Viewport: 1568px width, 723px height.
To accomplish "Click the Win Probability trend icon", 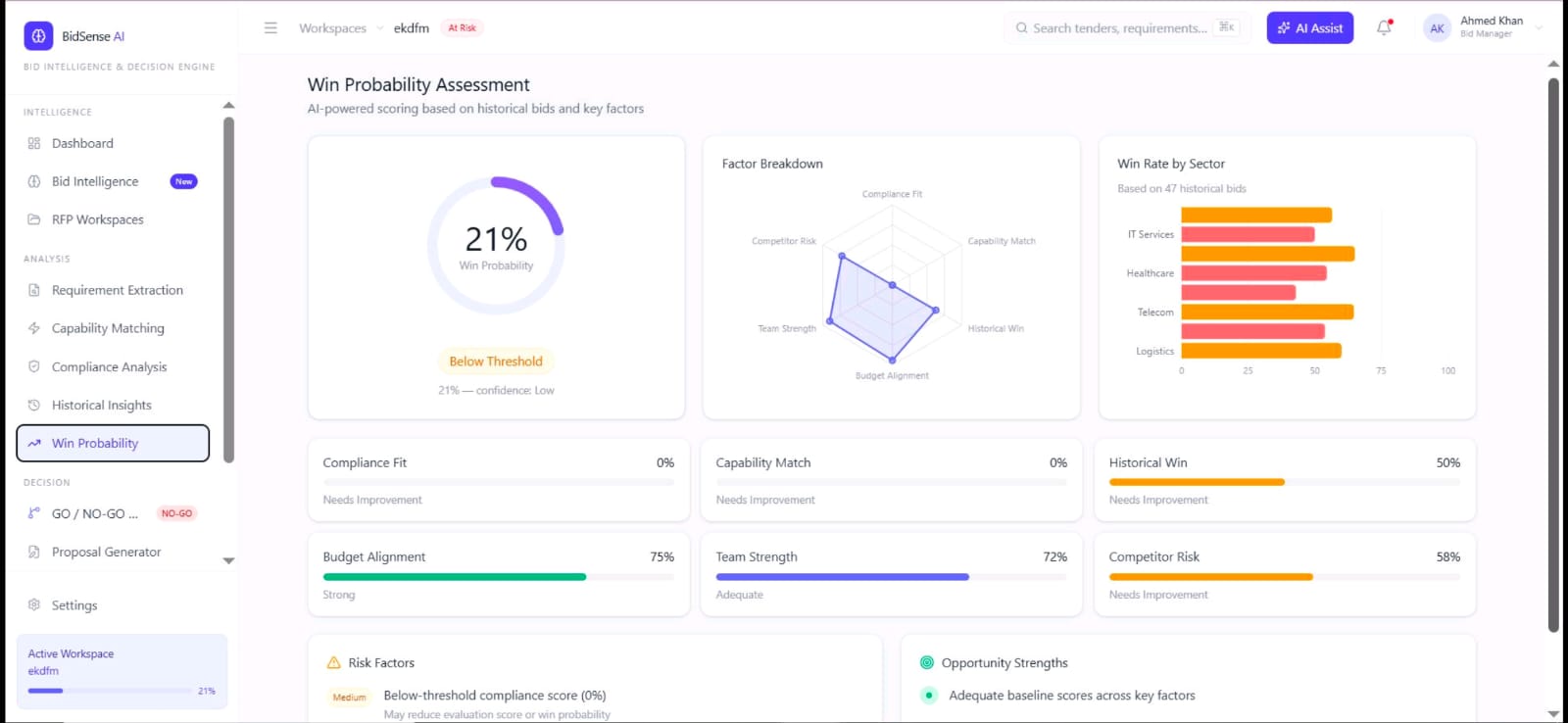I will (x=34, y=443).
